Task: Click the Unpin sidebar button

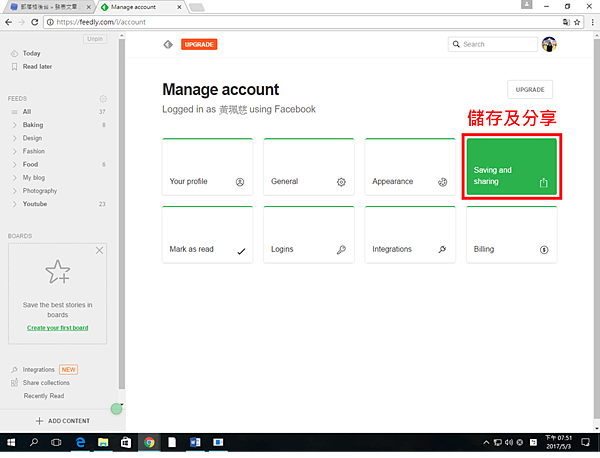Action: (x=95, y=39)
